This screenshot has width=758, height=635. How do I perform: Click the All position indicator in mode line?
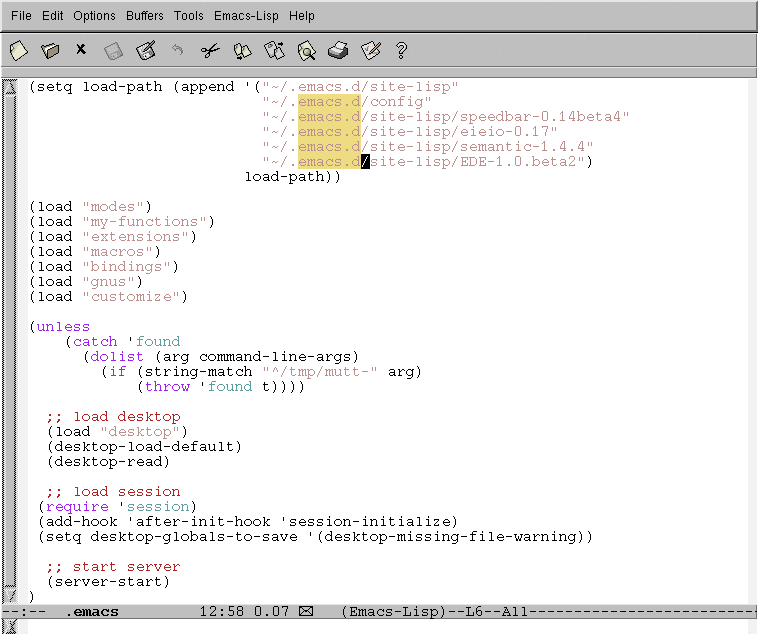[514, 612]
